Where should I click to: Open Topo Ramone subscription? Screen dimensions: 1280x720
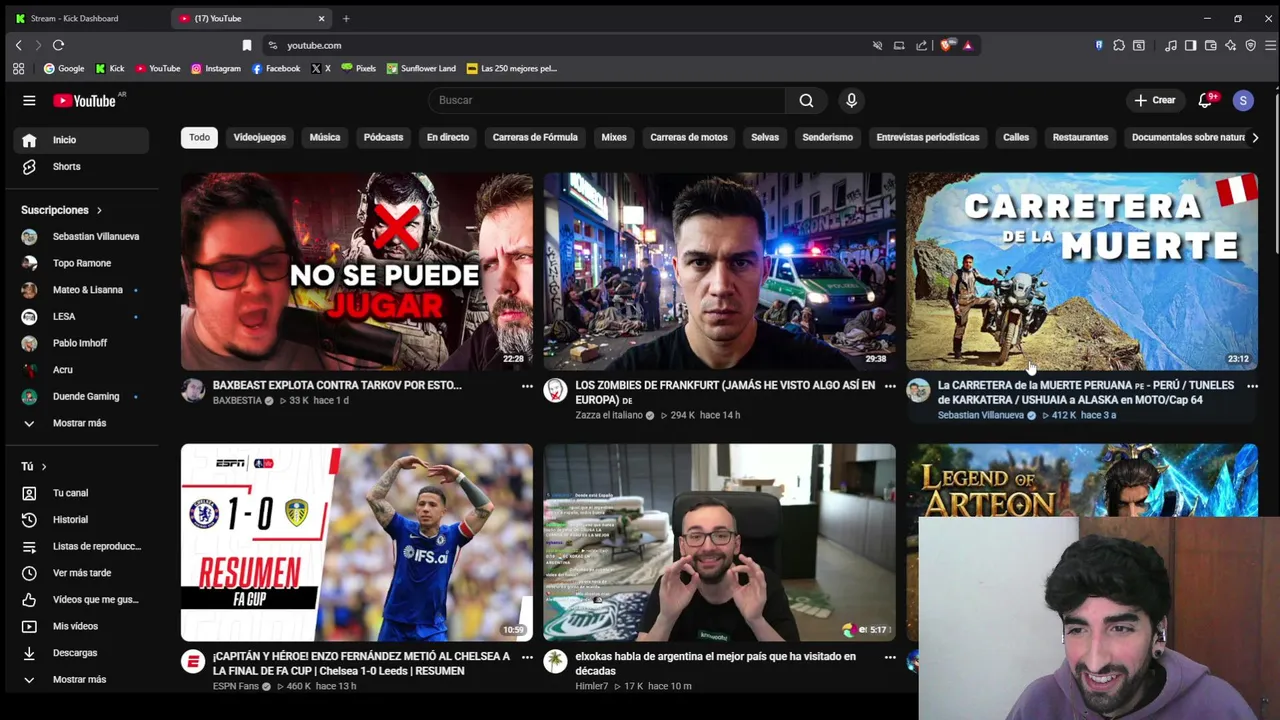(80, 263)
